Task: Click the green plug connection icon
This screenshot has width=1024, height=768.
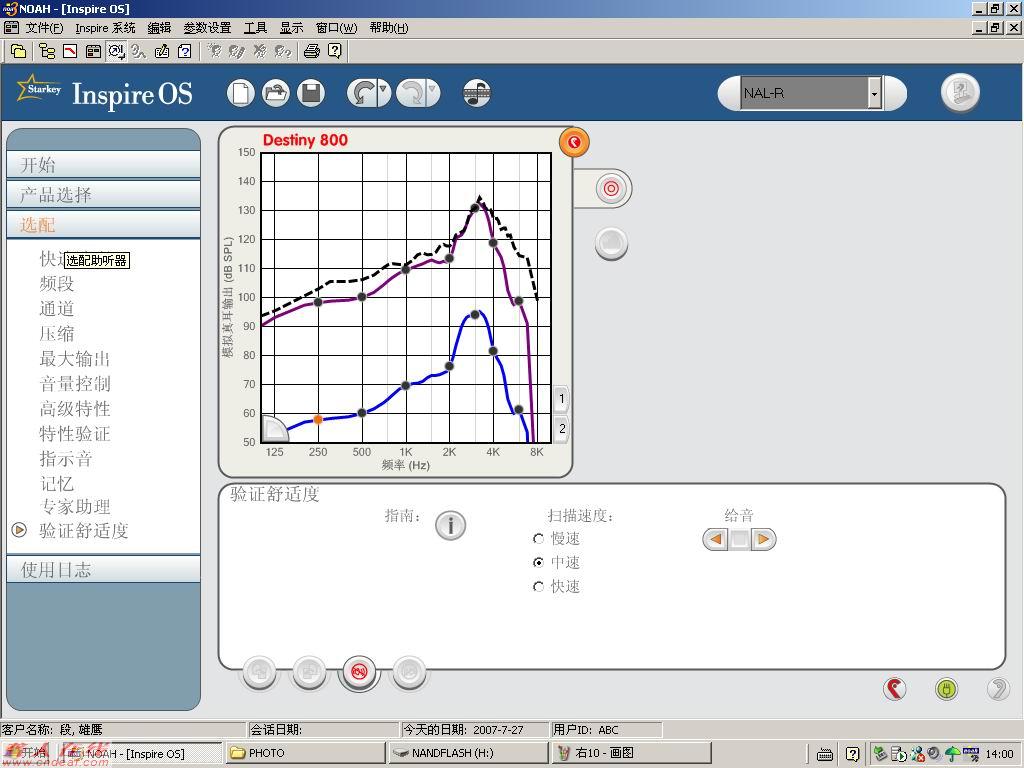Action: (x=946, y=688)
